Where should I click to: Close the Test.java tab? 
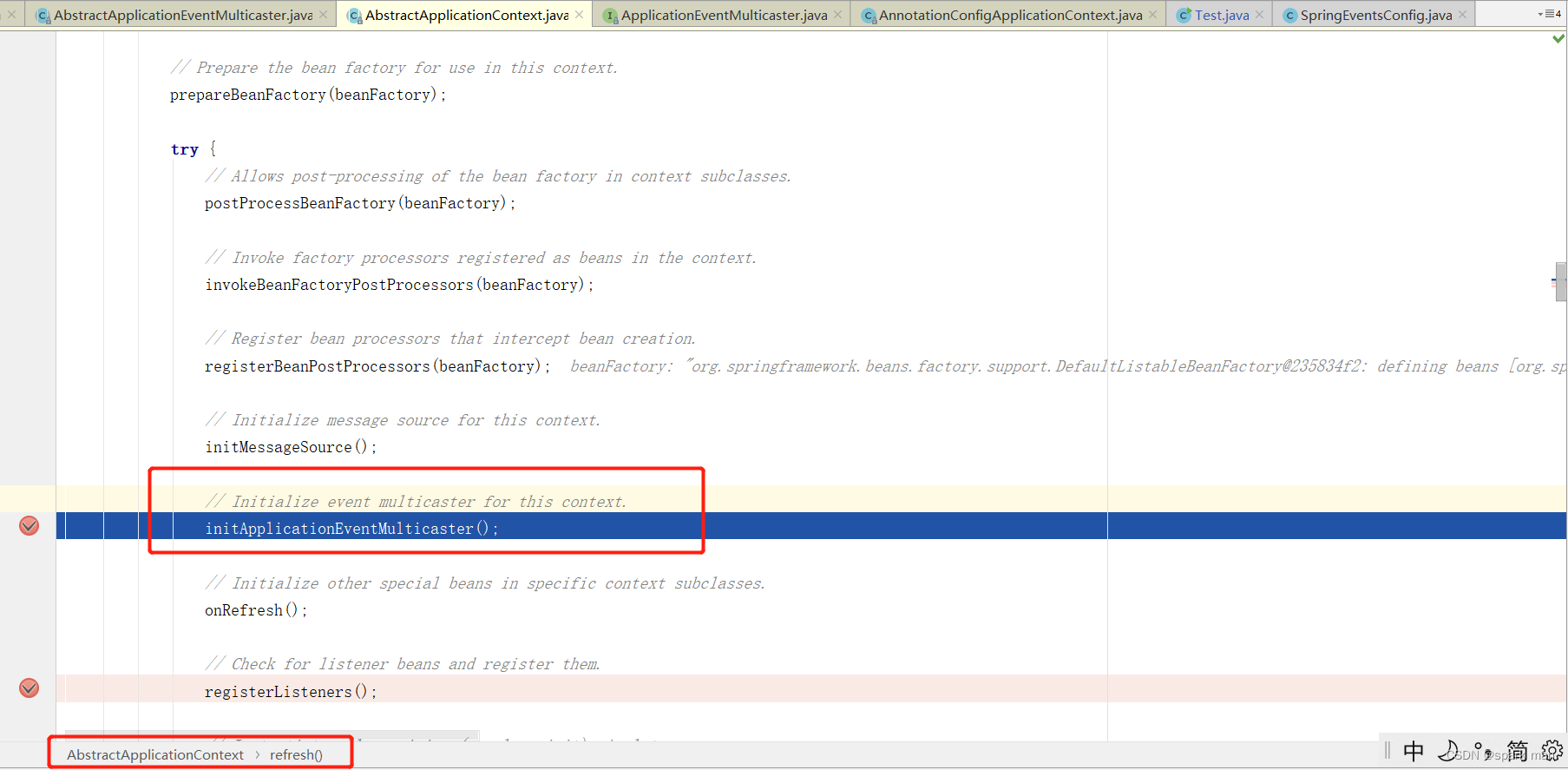coord(1259,15)
